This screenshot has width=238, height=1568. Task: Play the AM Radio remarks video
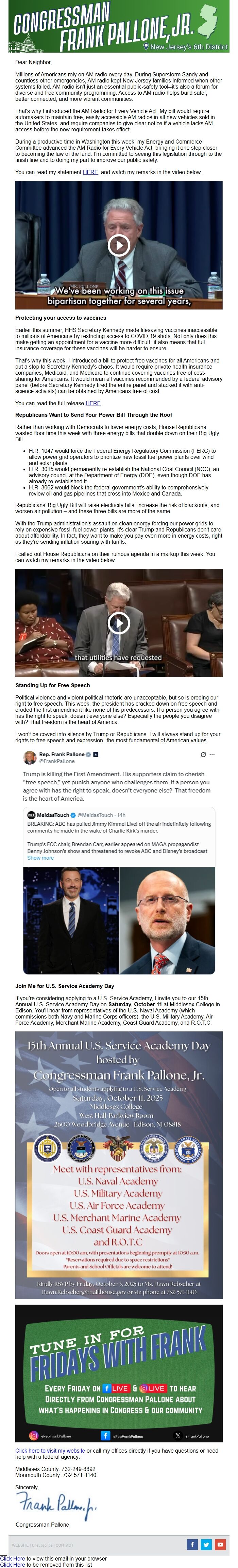(x=118, y=245)
